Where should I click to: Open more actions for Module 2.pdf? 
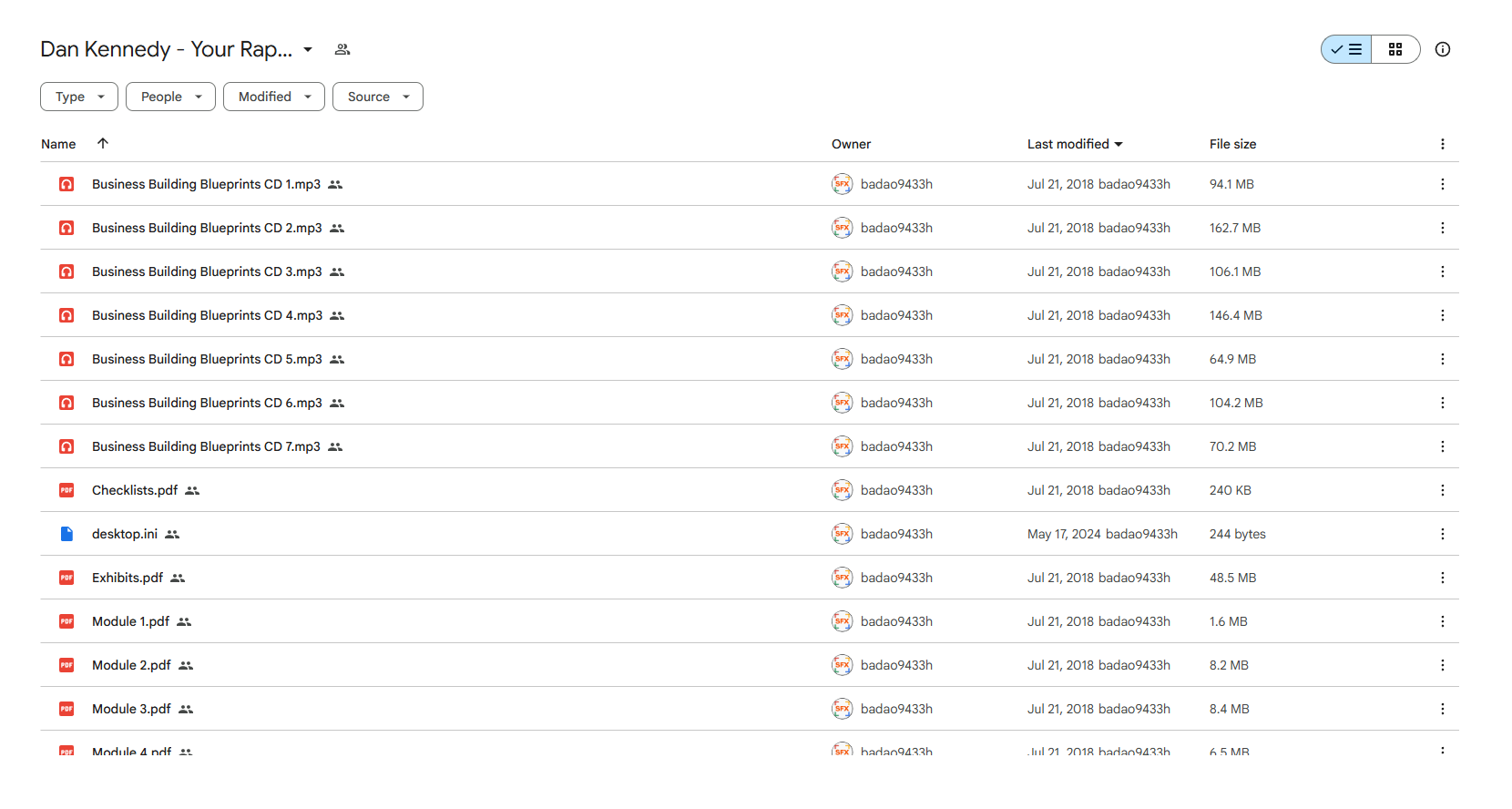[1443, 665]
